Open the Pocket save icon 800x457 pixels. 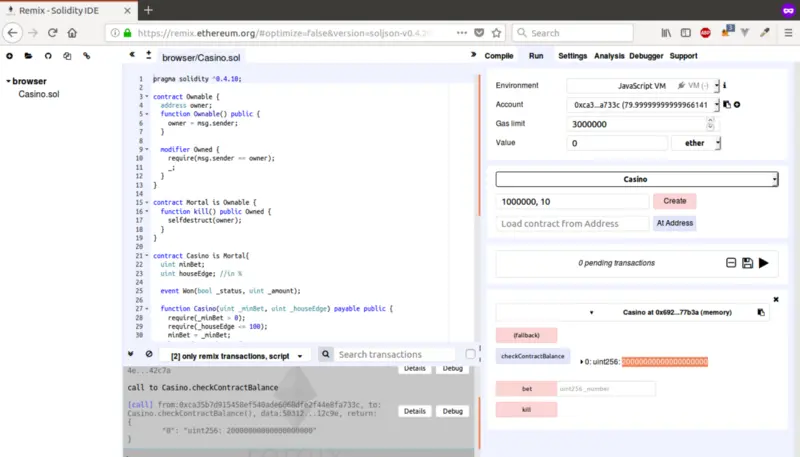pos(479,33)
